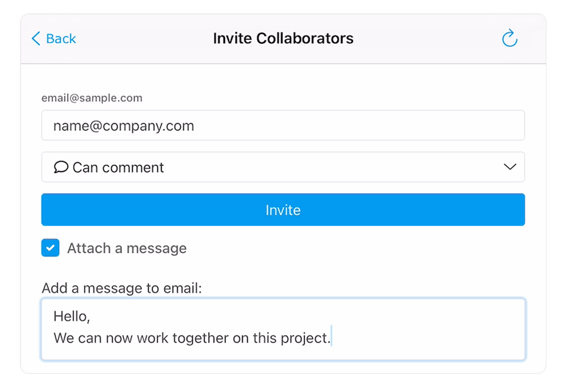
Task: Click the speech bubble comment icon
Action: [x=61, y=167]
